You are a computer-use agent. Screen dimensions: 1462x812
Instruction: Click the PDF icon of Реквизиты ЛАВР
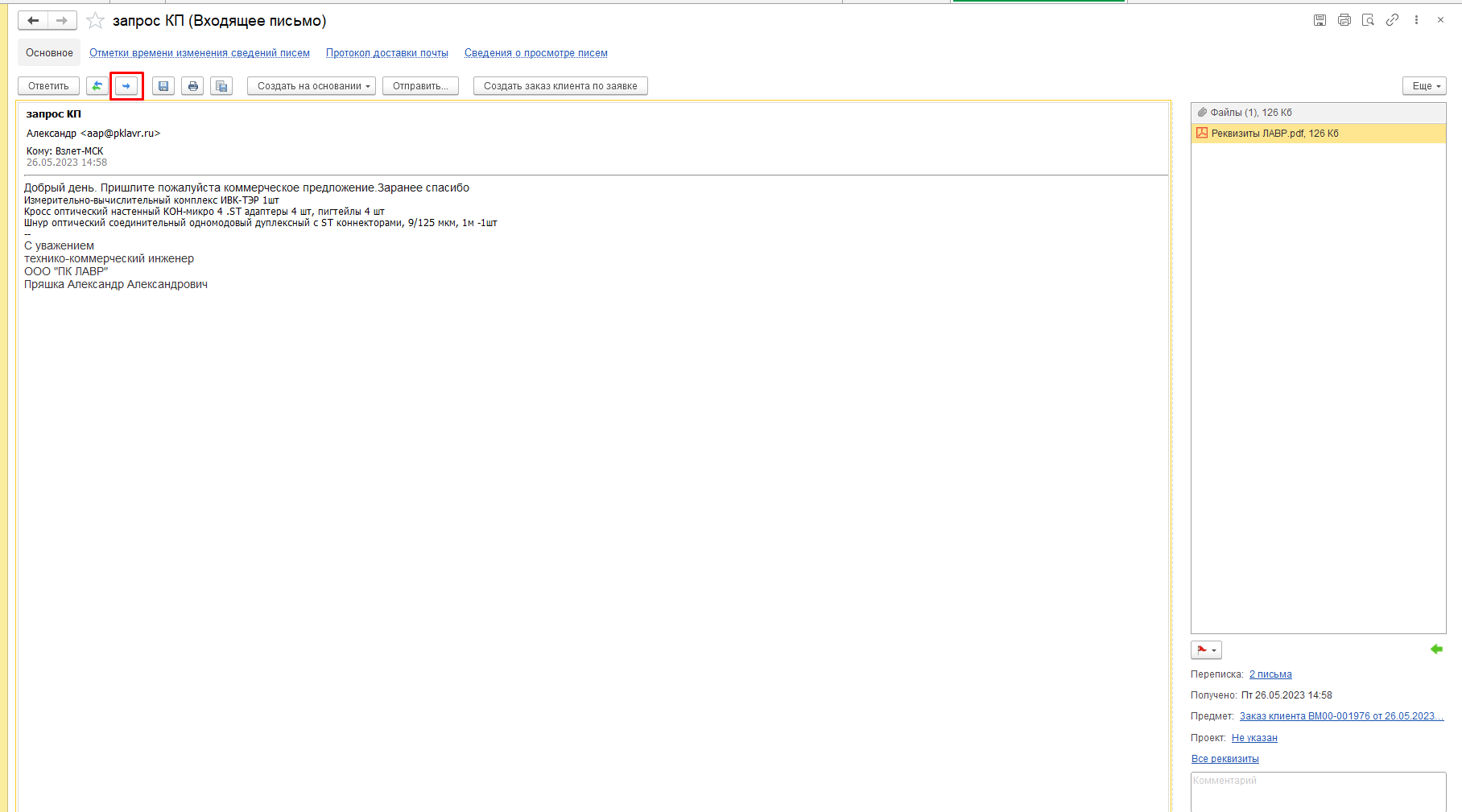pyautogui.click(x=1202, y=133)
